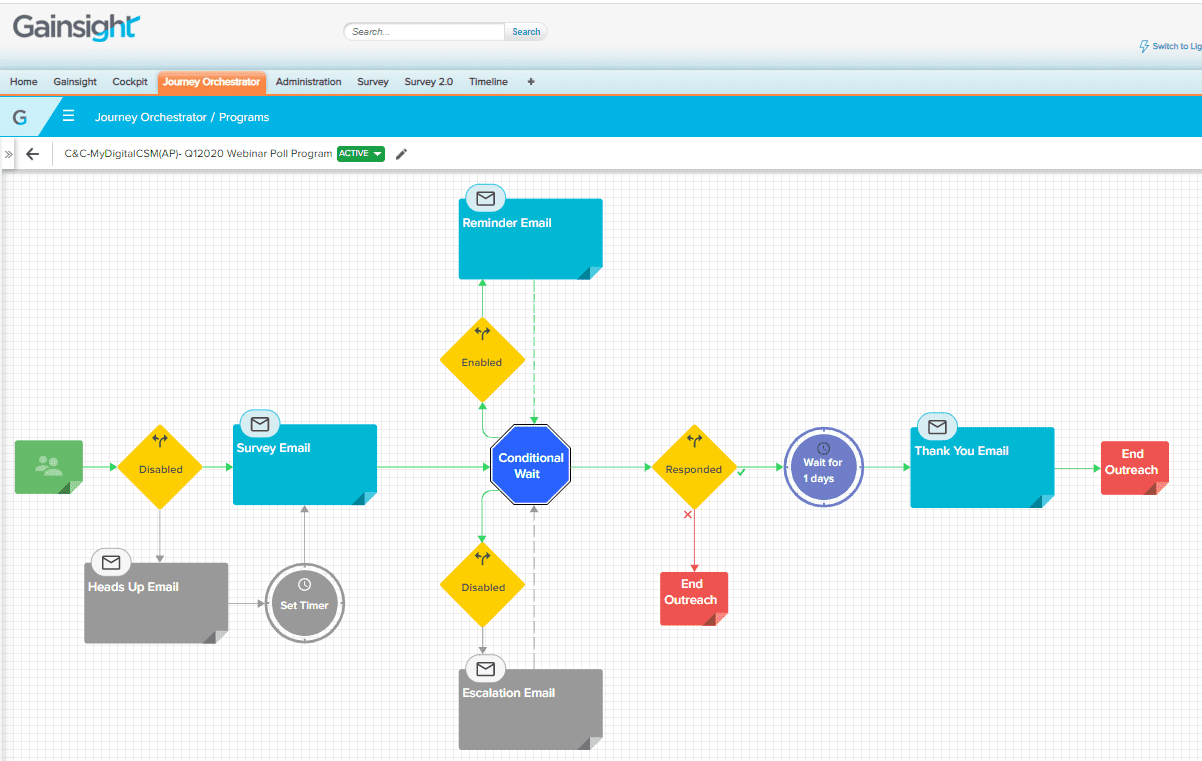Select the greyed-out Escalation Email step
Viewport: 1202px width, 761px height.
tap(530, 709)
